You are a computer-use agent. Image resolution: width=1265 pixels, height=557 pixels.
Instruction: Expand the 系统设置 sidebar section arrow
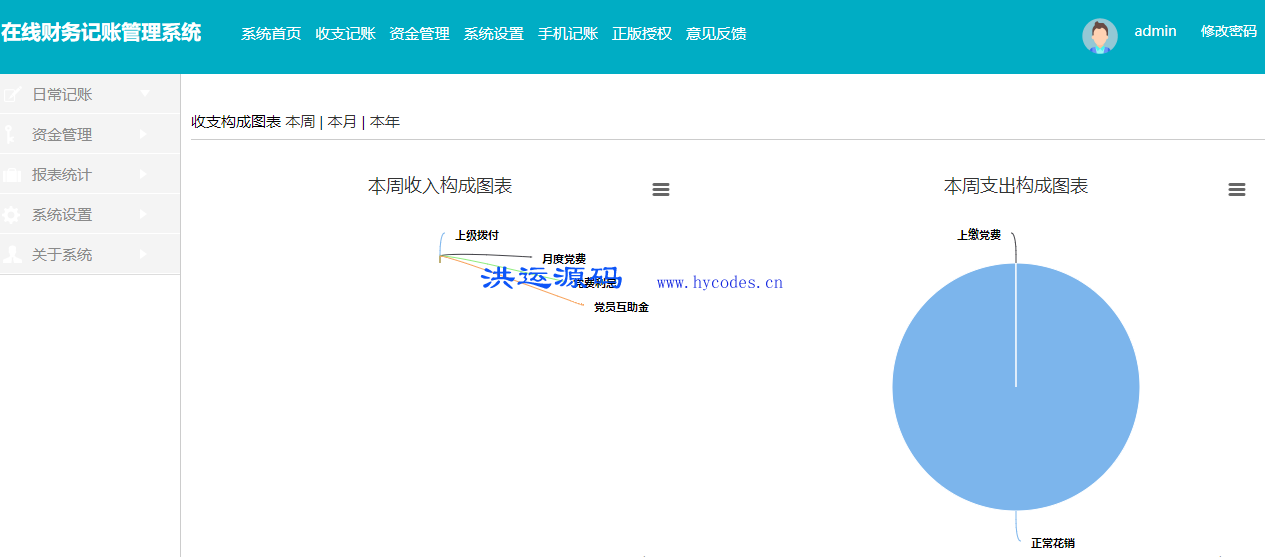[x=143, y=213]
